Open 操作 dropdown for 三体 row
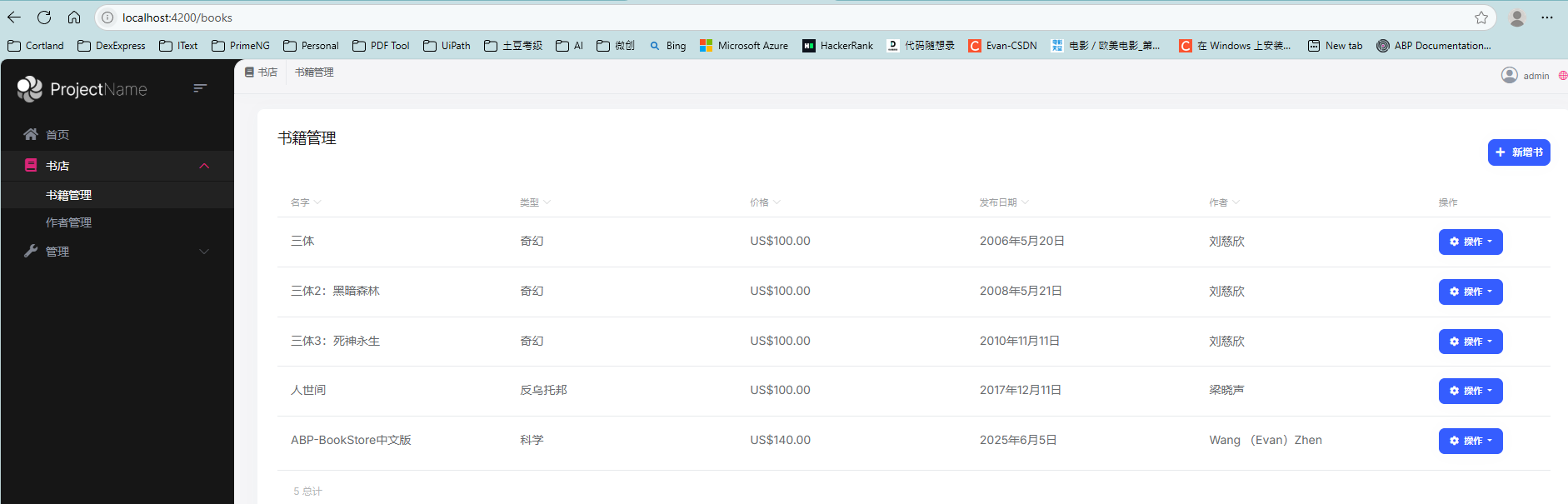The width and height of the screenshot is (1568, 504). click(x=1471, y=242)
